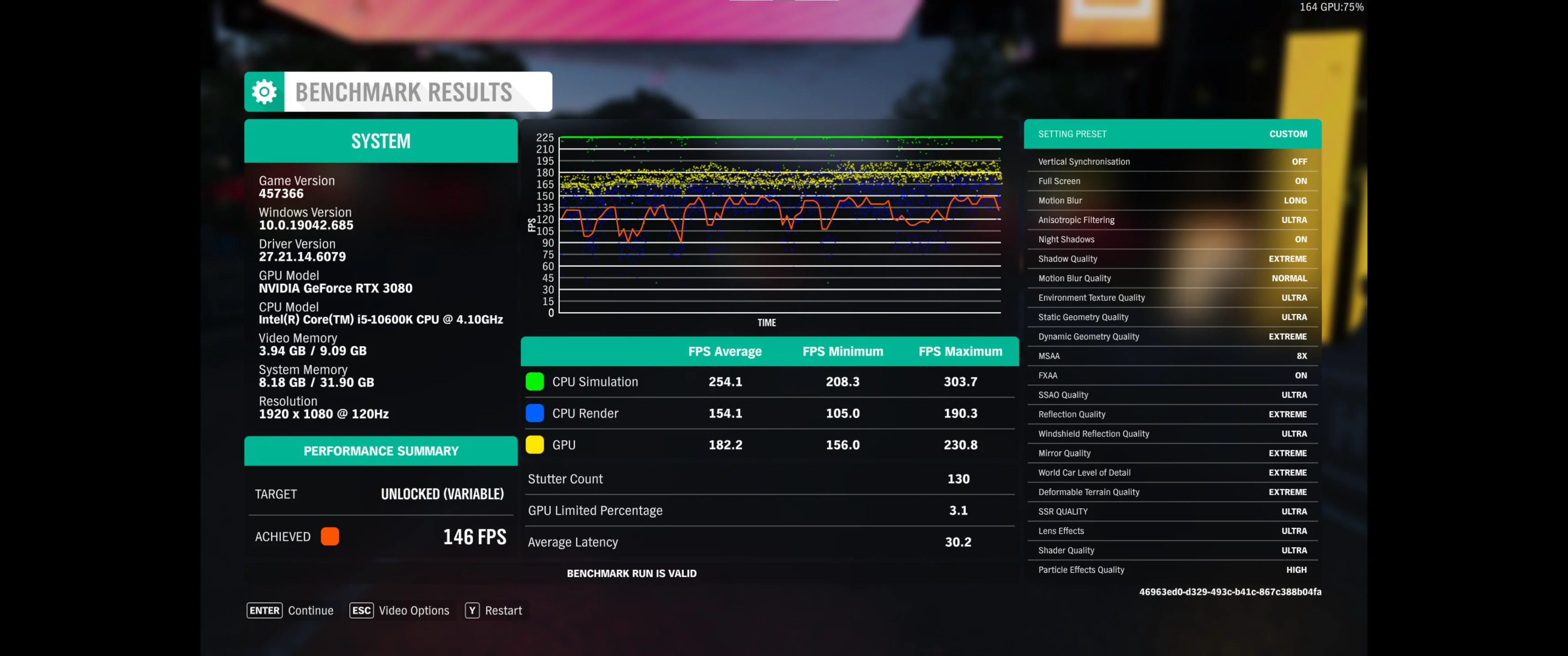The image size is (1568, 656).
Task: Select the PERFORMANCE SUMMARY header
Action: pyautogui.click(x=381, y=451)
